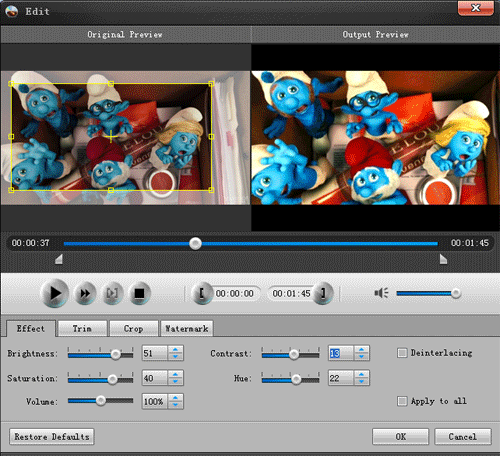This screenshot has height=456, width=500.
Task: Click trim end time 00:01:45 field
Action: coord(291,293)
